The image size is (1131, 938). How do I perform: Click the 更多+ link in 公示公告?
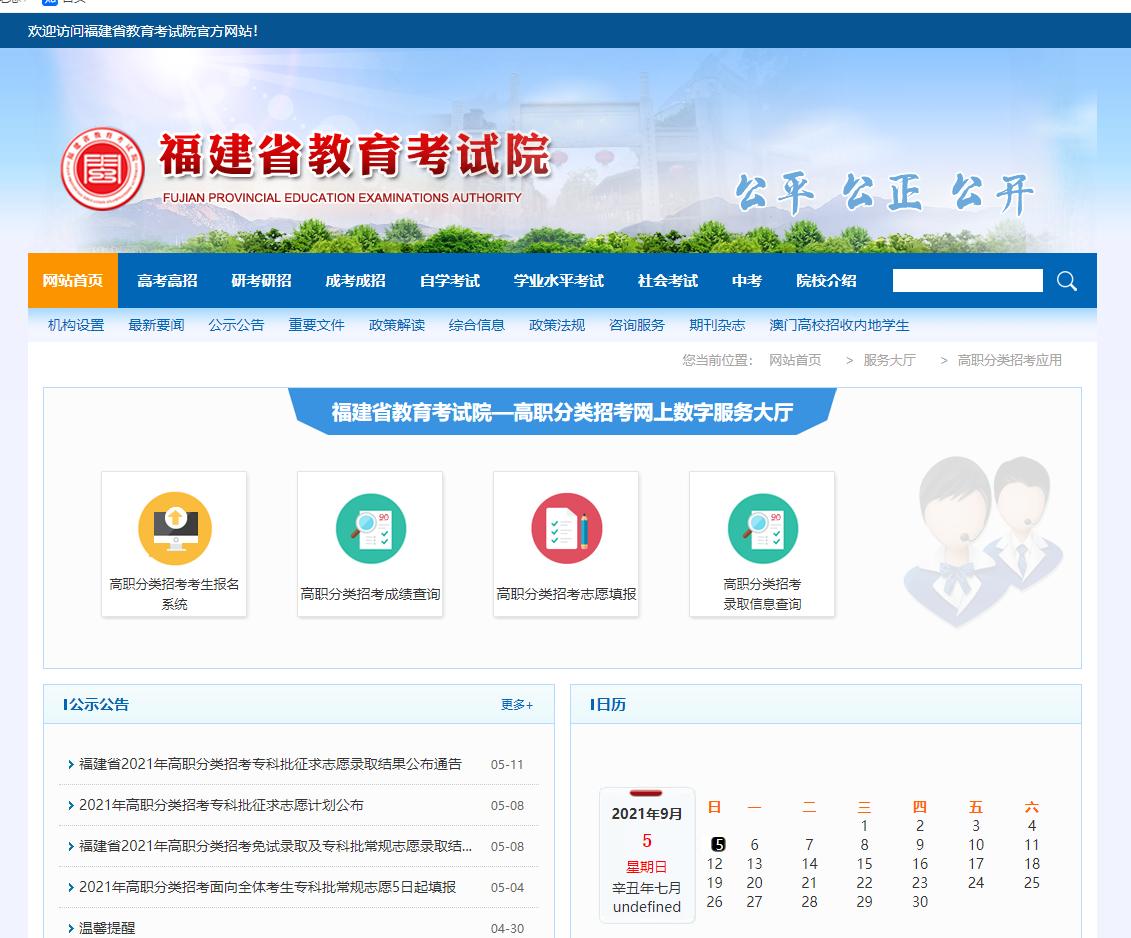[x=518, y=704]
